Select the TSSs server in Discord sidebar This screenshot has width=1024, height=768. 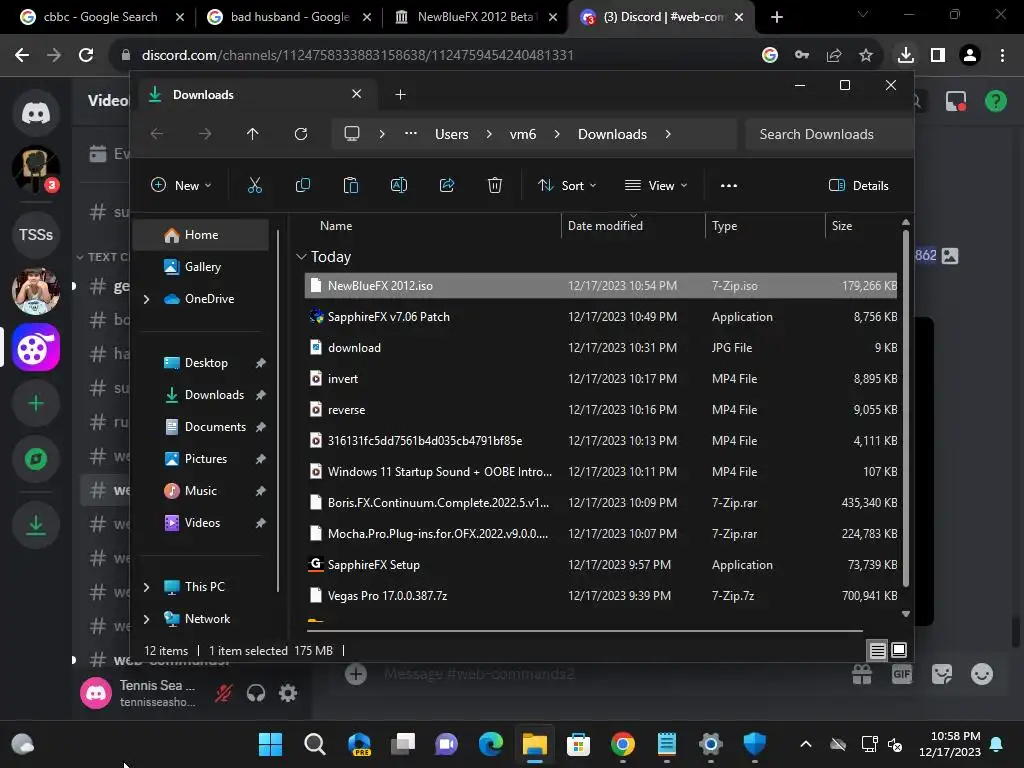pyautogui.click(x=36, y=234)
